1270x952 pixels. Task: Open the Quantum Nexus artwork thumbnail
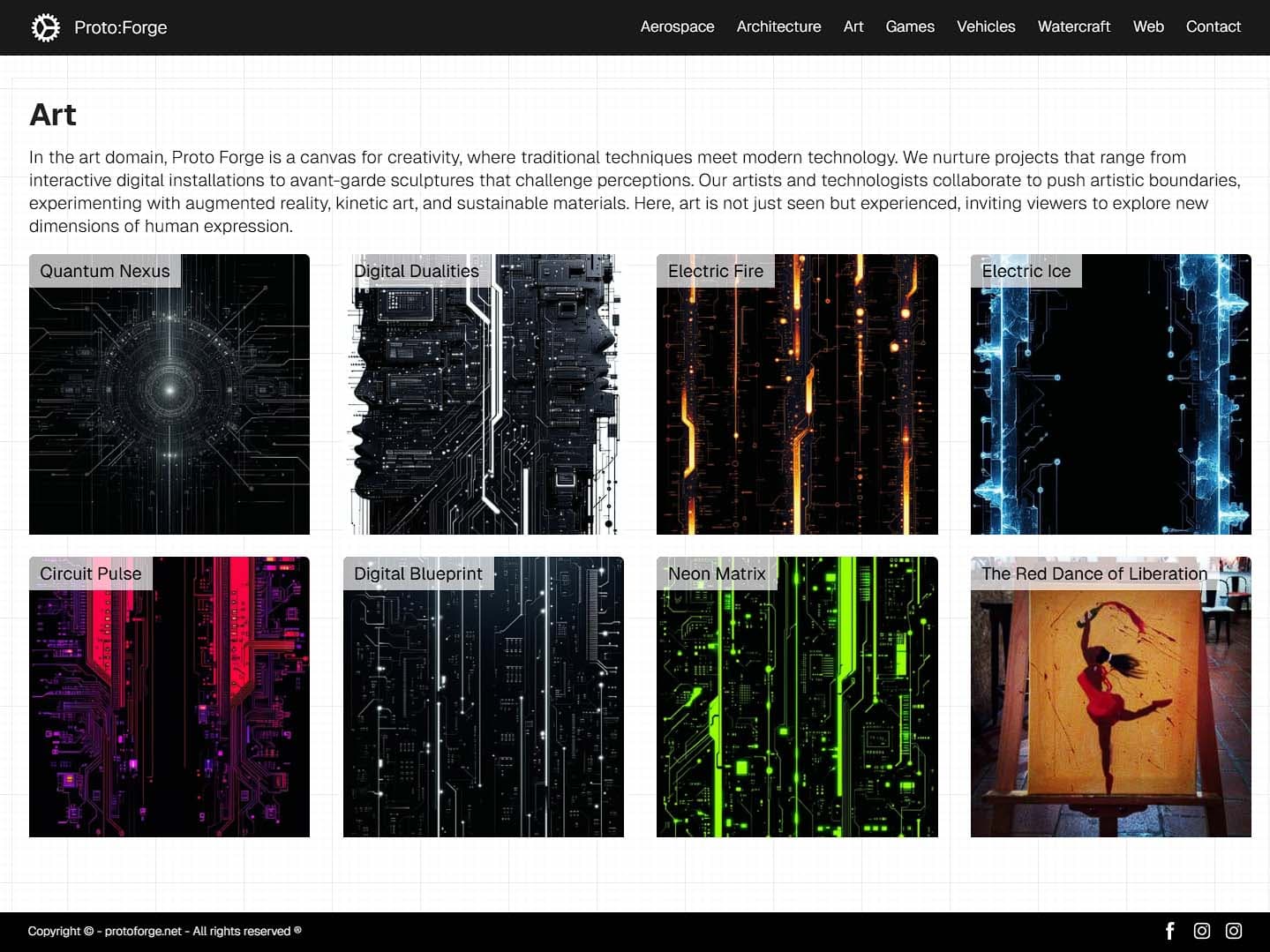(x=169, y=394)
